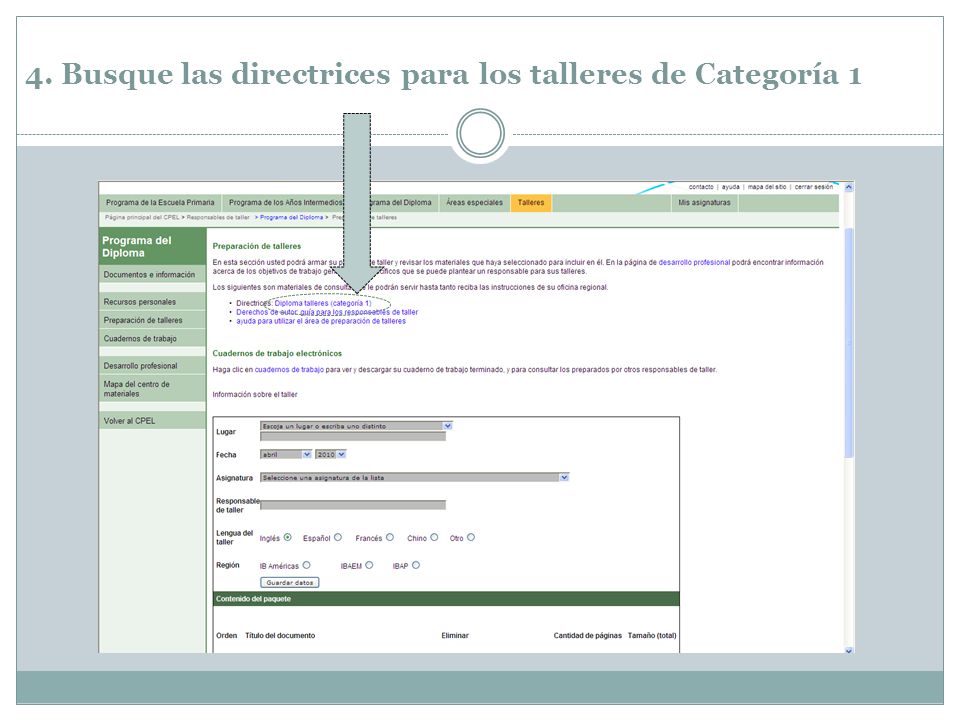Click the Contenido del paquete header bar
Image resolution: width=960 pixels, height=720 pixels.
click(446, 599)
